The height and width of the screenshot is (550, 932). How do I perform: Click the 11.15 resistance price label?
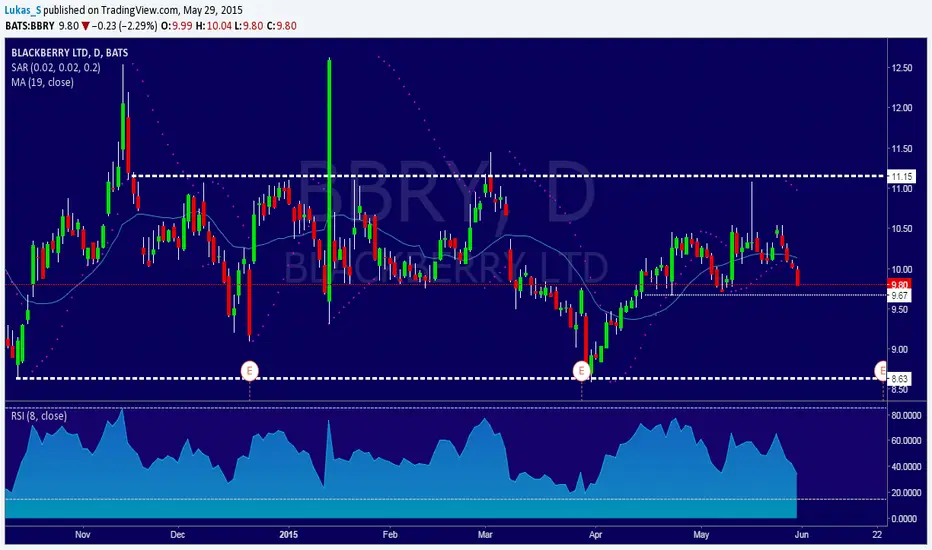[x=902, y=177]
